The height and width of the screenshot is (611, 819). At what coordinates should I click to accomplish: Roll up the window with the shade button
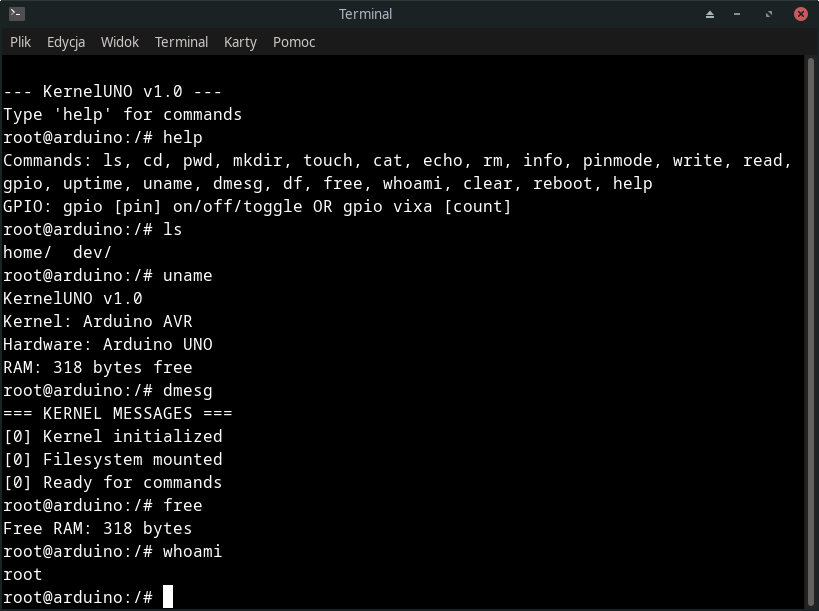(x=711, y=14)
